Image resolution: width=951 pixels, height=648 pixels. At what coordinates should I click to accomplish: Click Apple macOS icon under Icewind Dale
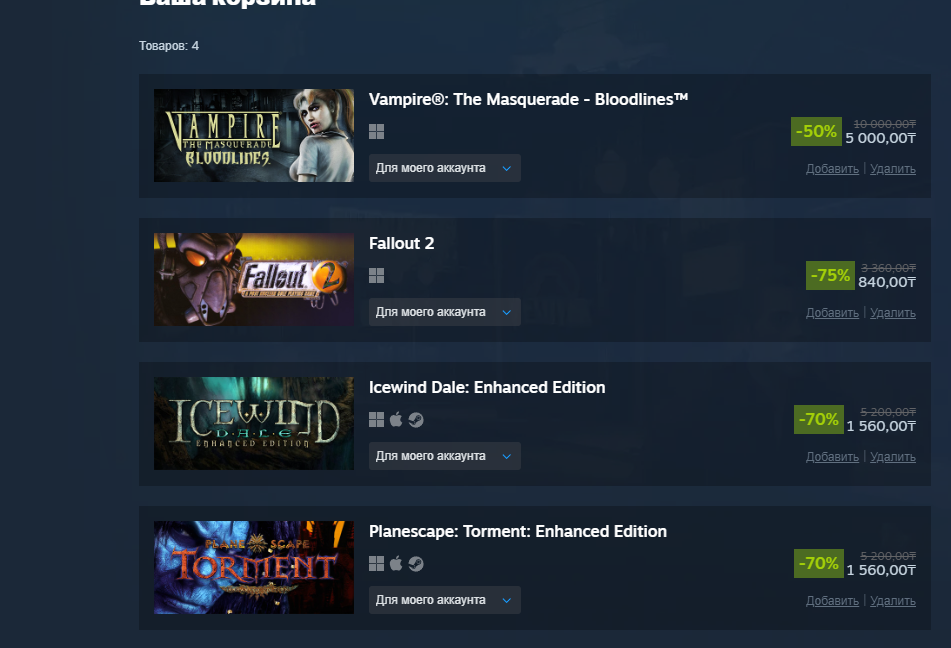pyautogui.click(x=396, y=419)
